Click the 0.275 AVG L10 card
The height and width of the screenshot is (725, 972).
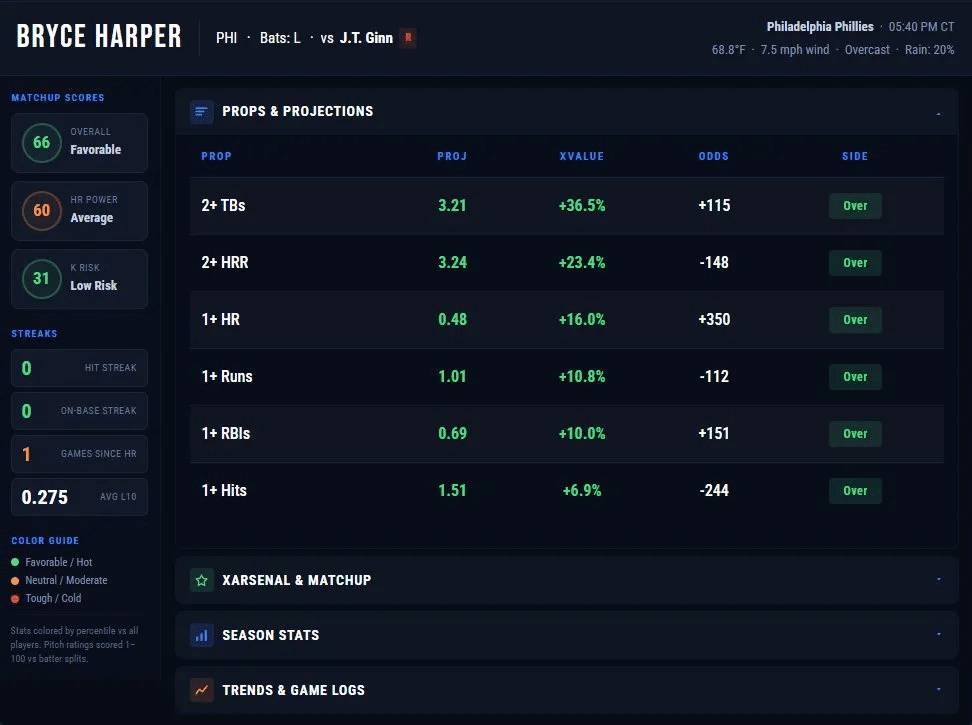[79, 497]
